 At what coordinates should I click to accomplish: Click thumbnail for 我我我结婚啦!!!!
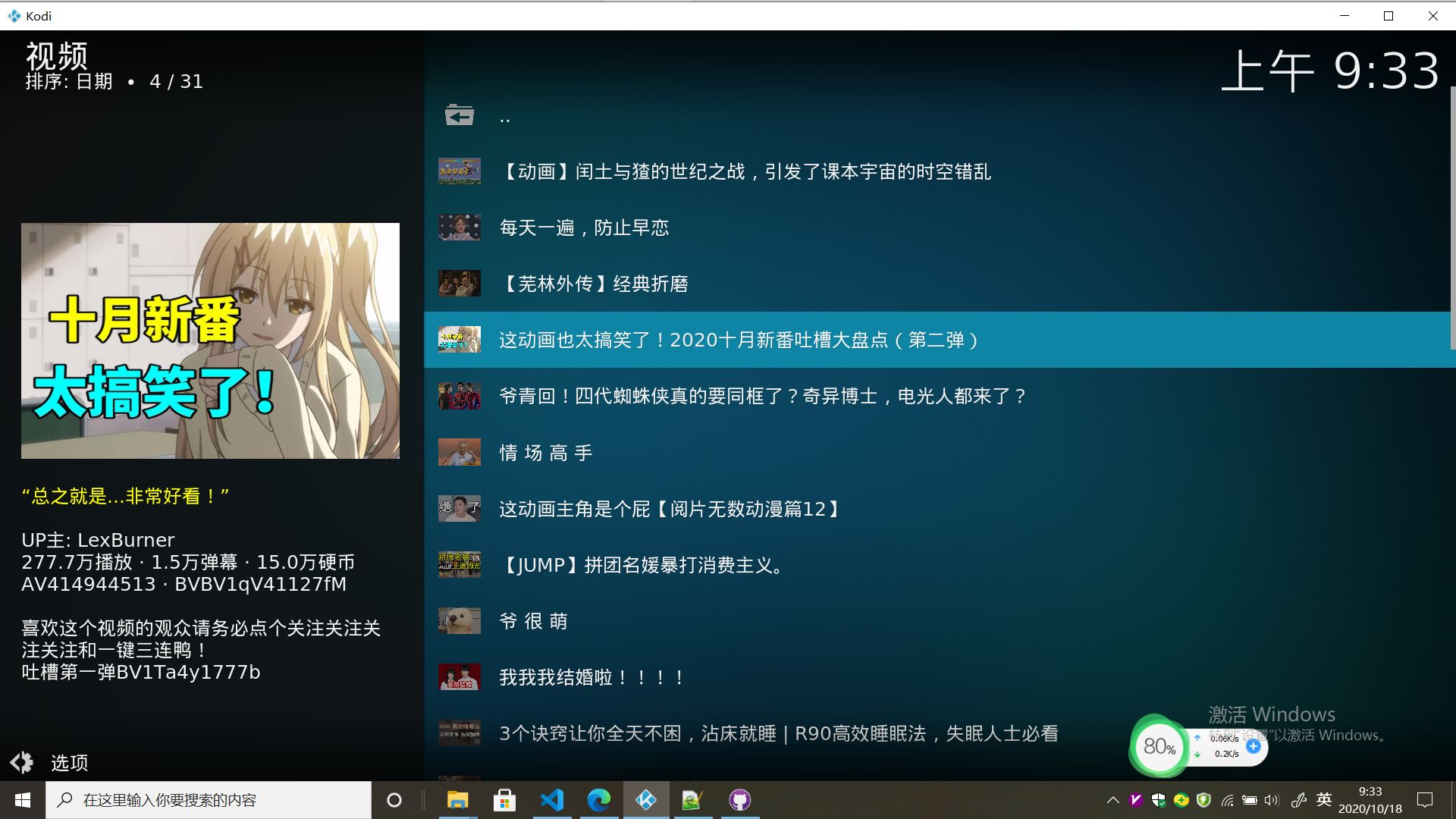(x=460, y=677)
